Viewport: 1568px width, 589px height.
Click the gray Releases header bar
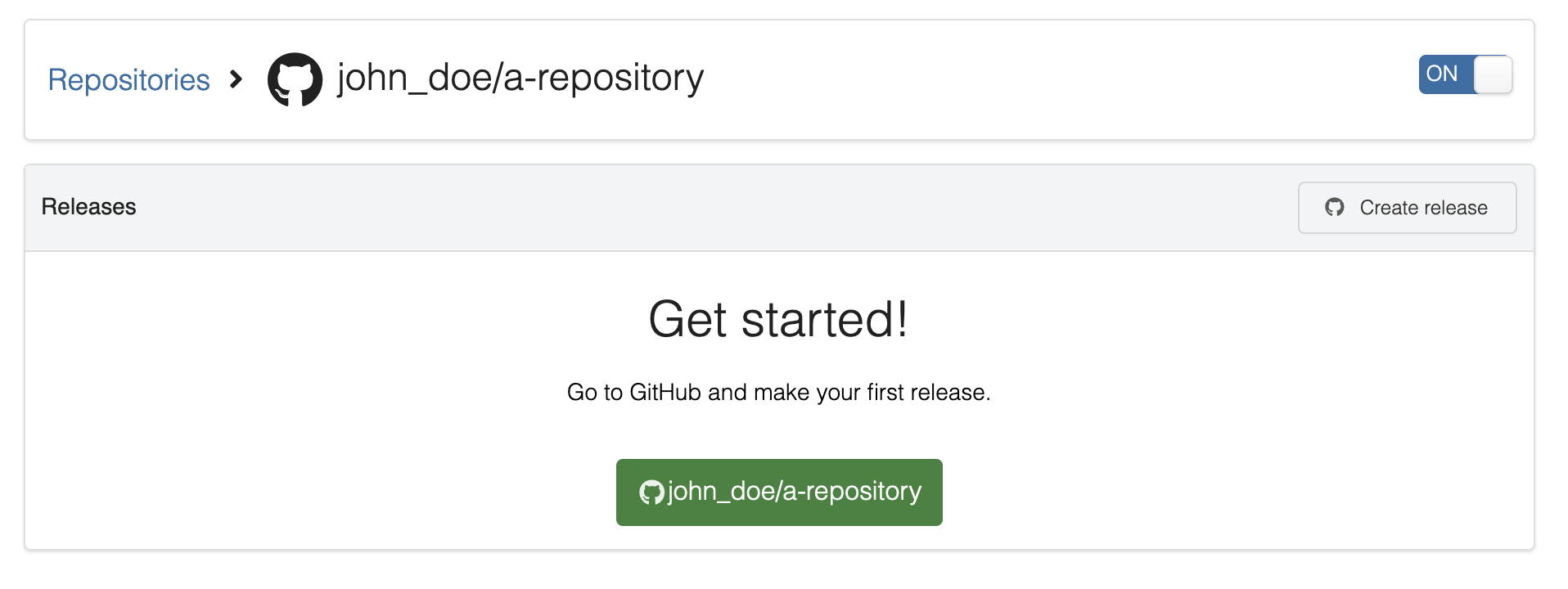(779, 208)
